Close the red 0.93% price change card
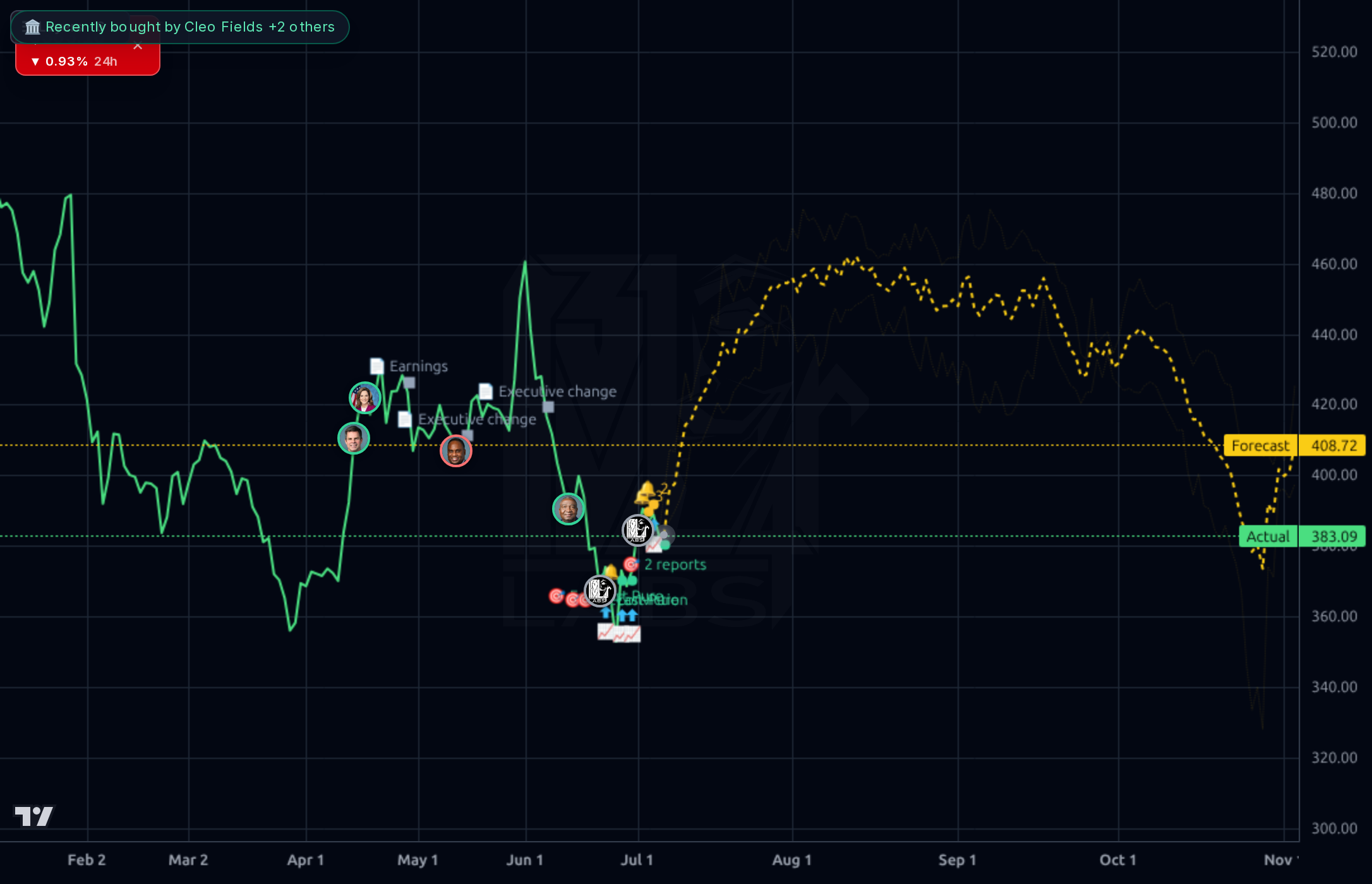1372x884 pixels. pyautogui.click(x=138, y=46)
